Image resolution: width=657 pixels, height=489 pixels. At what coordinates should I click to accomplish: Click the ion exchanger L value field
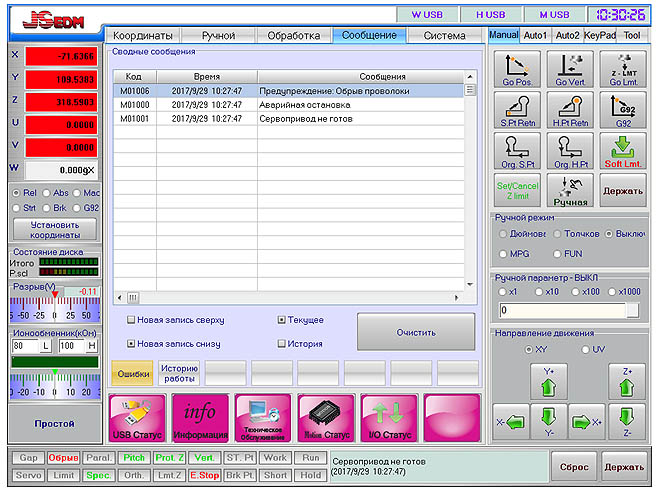coord(26,346)
